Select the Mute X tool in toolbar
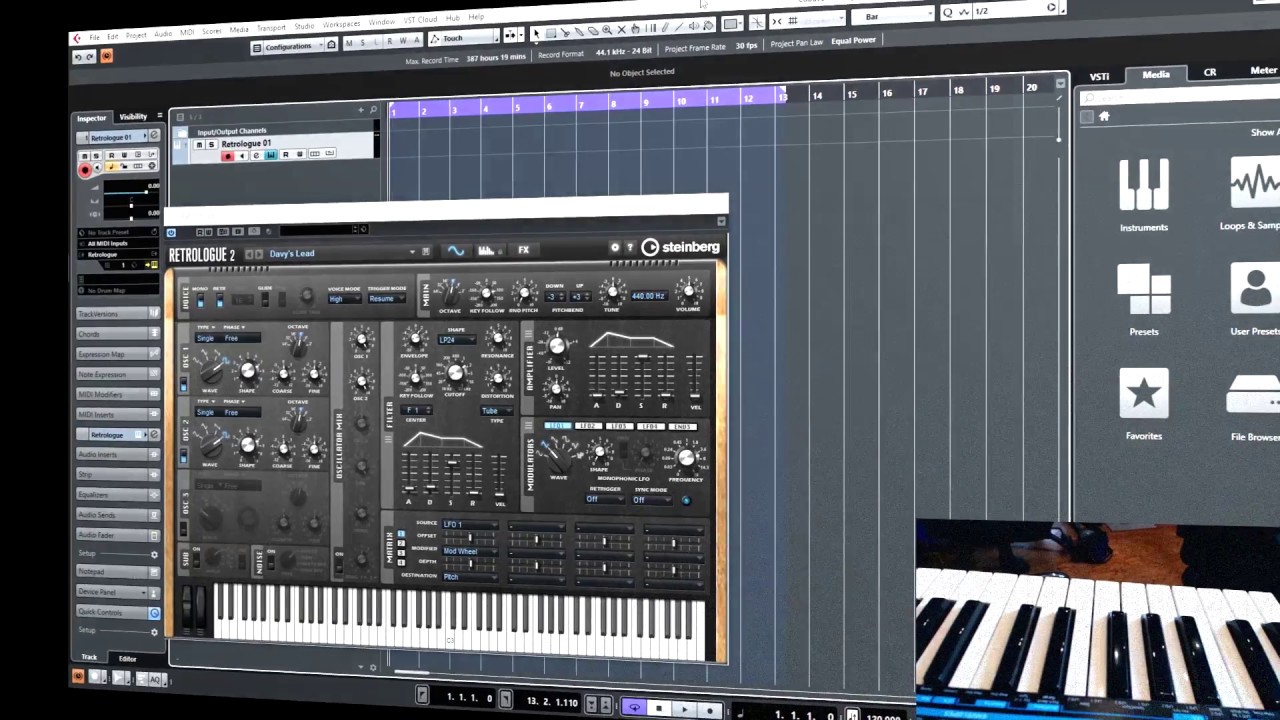Viewport: 1280px width, 720px height. pyautogui.click(x=621, y=30)
